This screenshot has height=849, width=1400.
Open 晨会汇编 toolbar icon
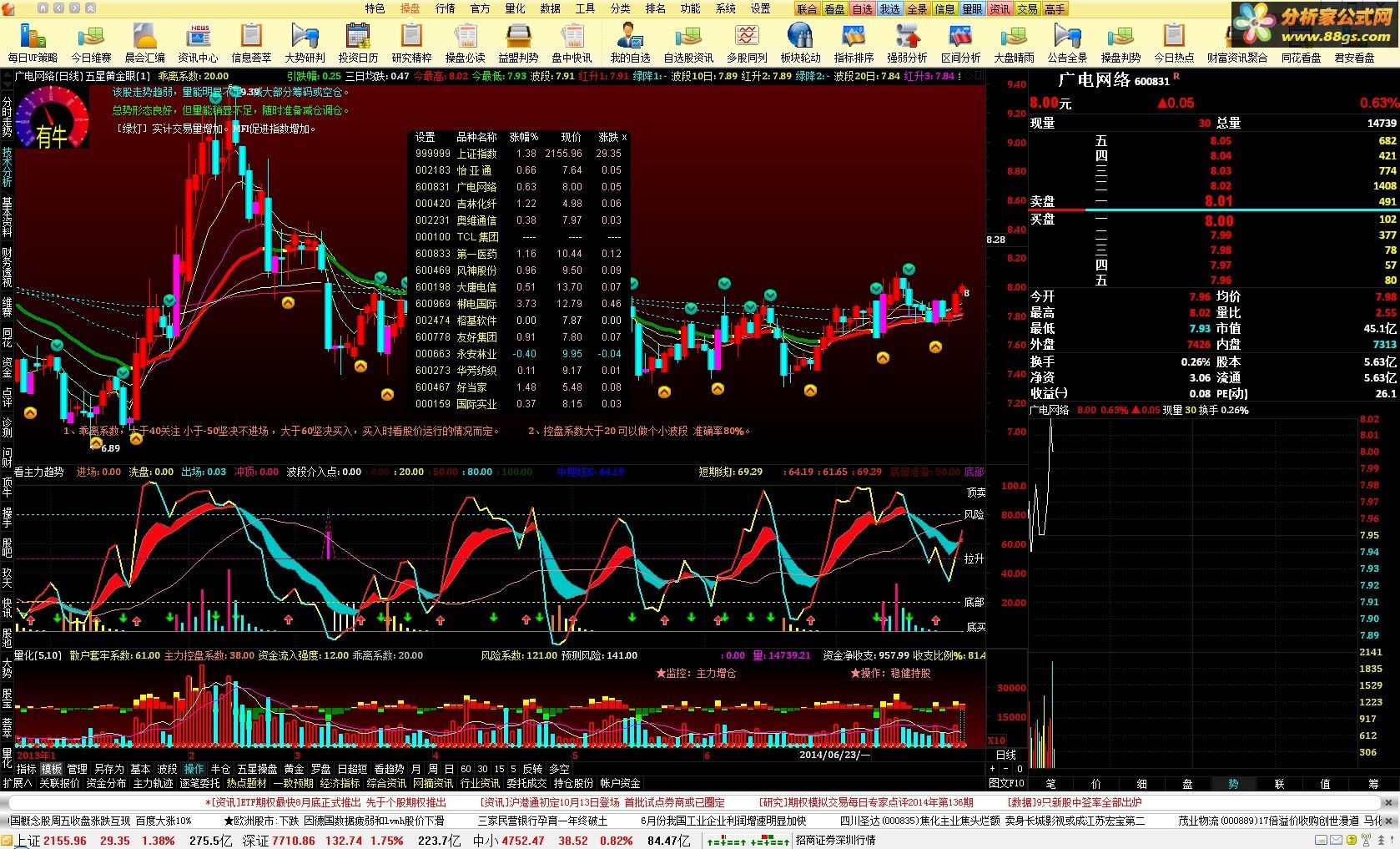pyautogui.click(x=145, y=43)
